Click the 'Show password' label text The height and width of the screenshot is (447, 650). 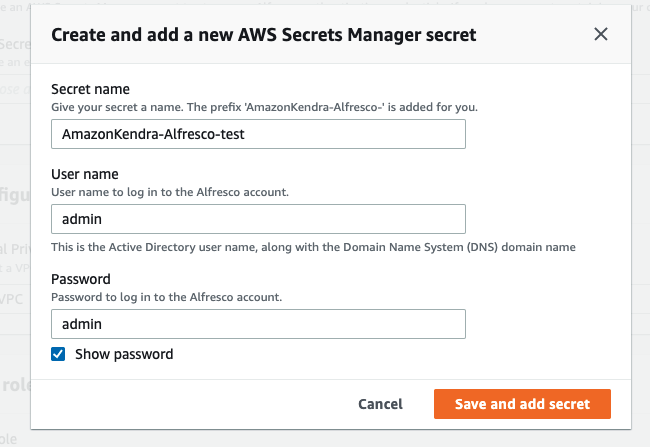[x=124, y=354]
